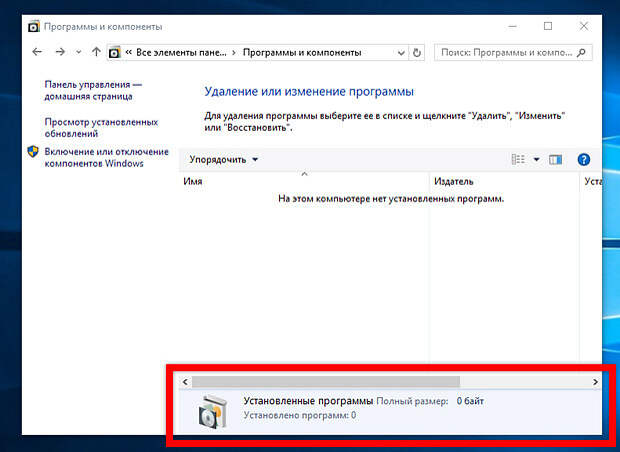This screenshot has height=452, width=620.
Task: Click the magnifier search icon
Action: [581, 53]
